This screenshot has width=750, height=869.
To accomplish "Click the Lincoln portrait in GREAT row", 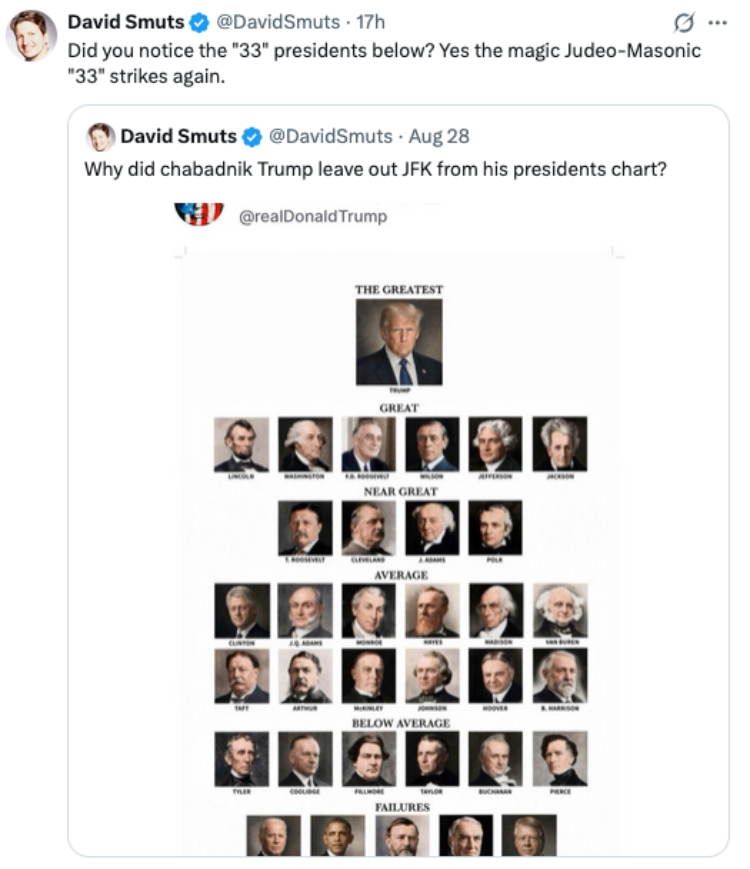I will tap(242, 444).
